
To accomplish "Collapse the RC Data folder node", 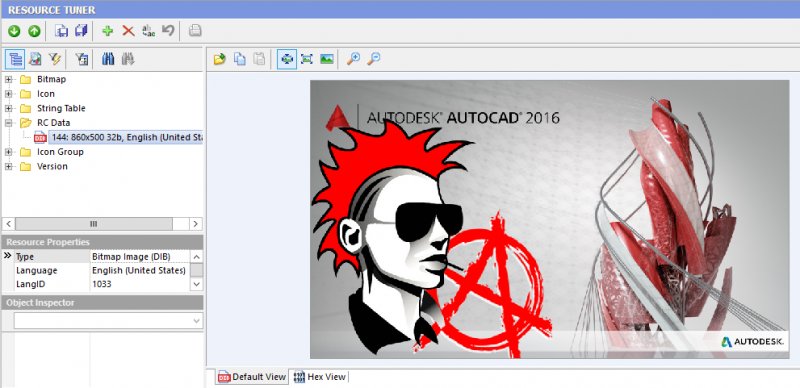I will tap(8, 123).
